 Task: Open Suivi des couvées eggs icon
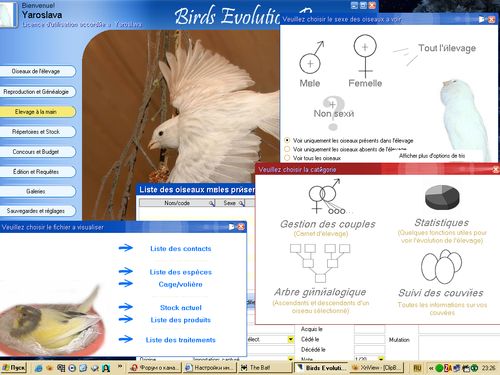[441, 267]
